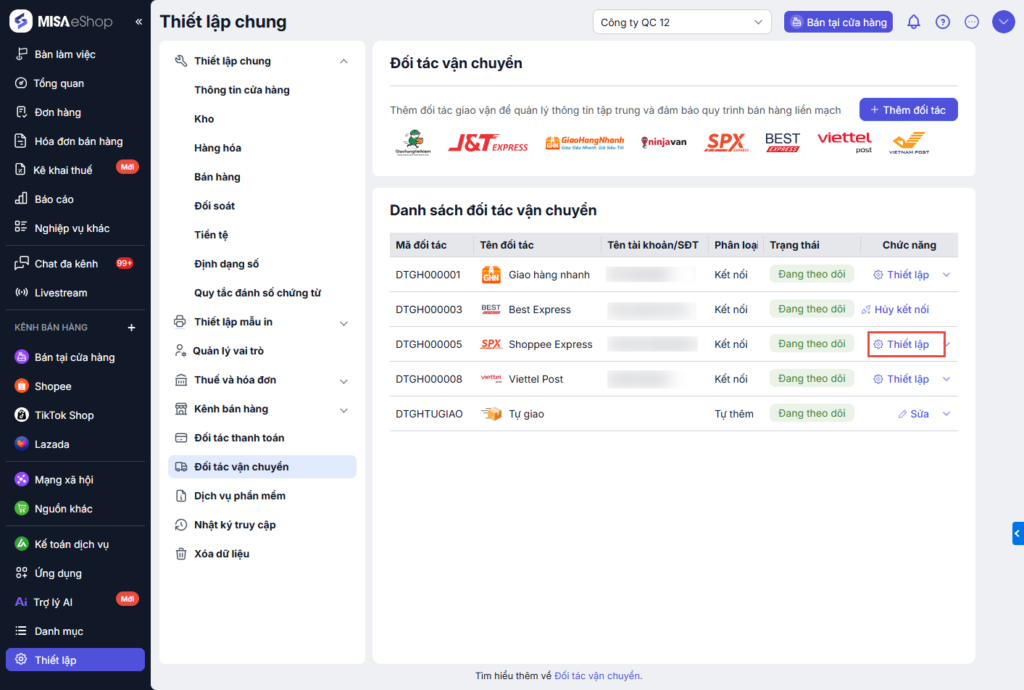The width and height of the screenshot is (1024, 690).
Task: Click the Ninja Van partner logo
Action: 664,143
